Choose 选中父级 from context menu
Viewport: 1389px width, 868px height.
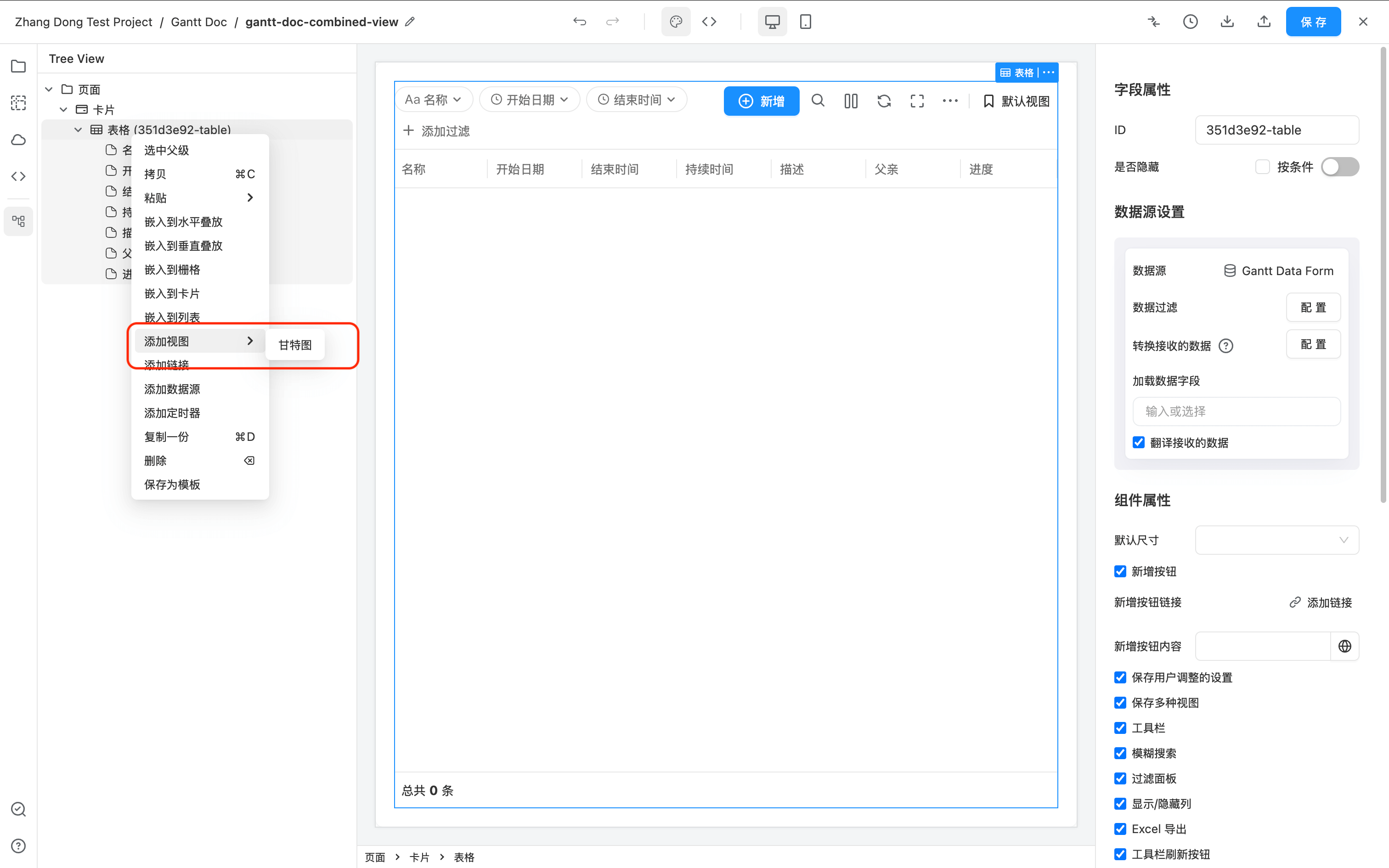tap(200, 151)
